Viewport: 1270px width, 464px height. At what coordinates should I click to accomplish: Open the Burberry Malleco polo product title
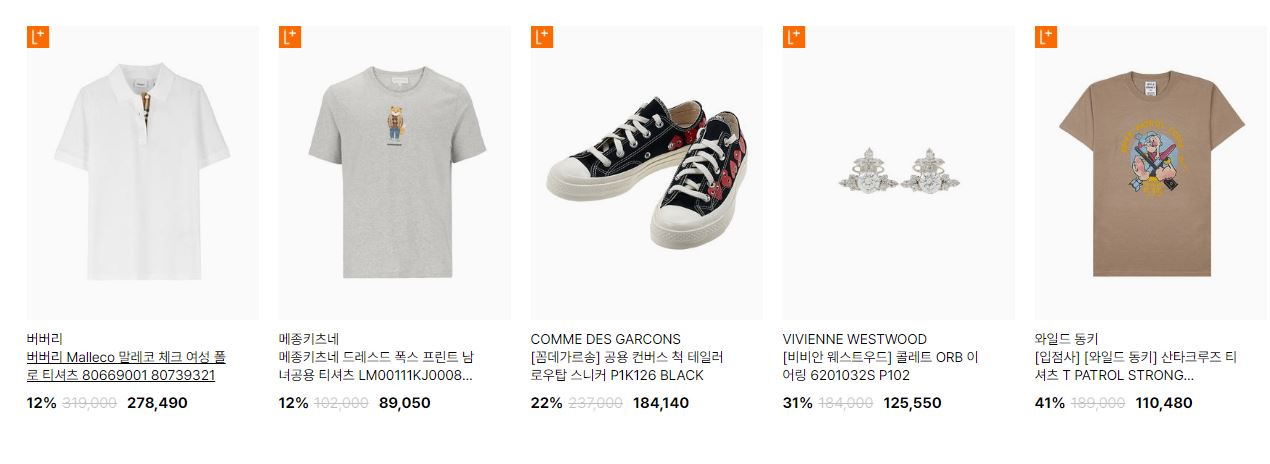point(127,366)
